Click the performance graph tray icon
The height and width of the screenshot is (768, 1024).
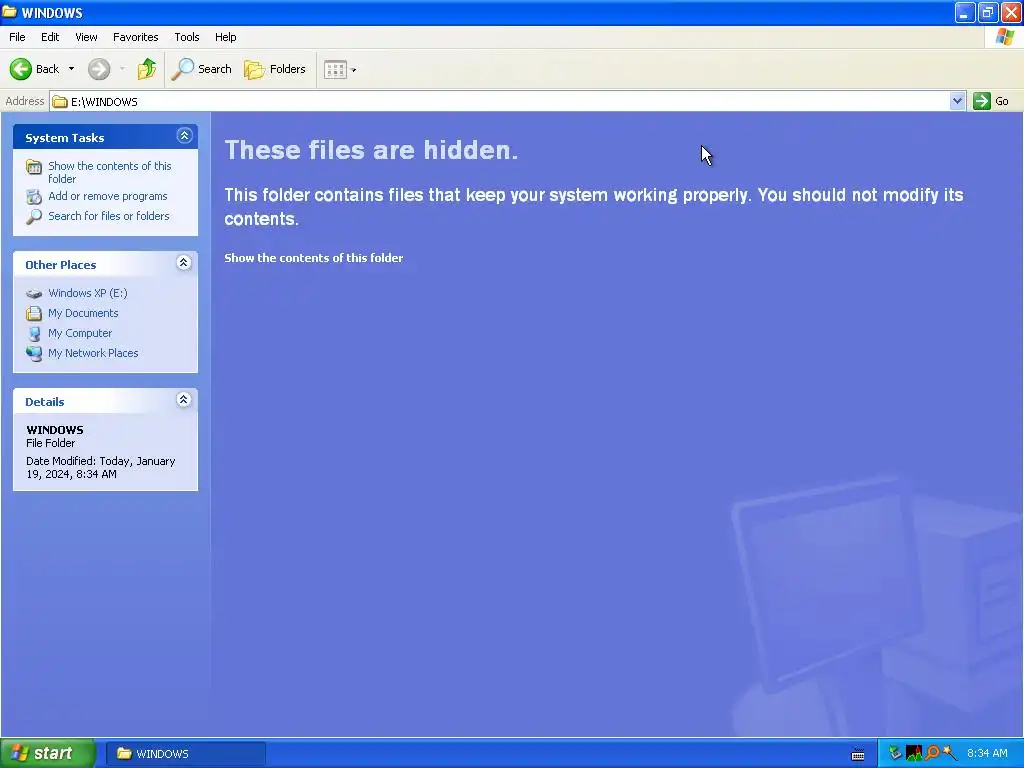tap(914, 753)
